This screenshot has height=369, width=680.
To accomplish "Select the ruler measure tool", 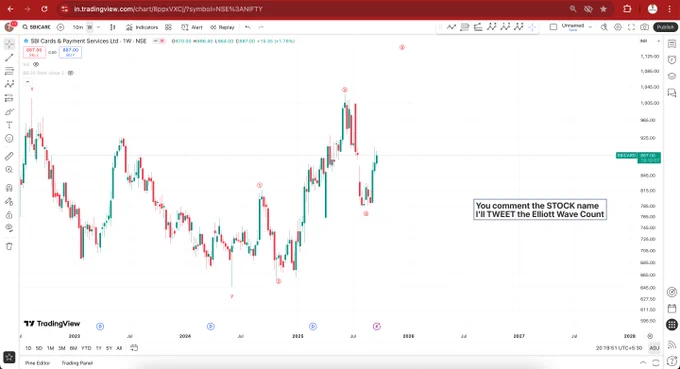I will point(9,156).
